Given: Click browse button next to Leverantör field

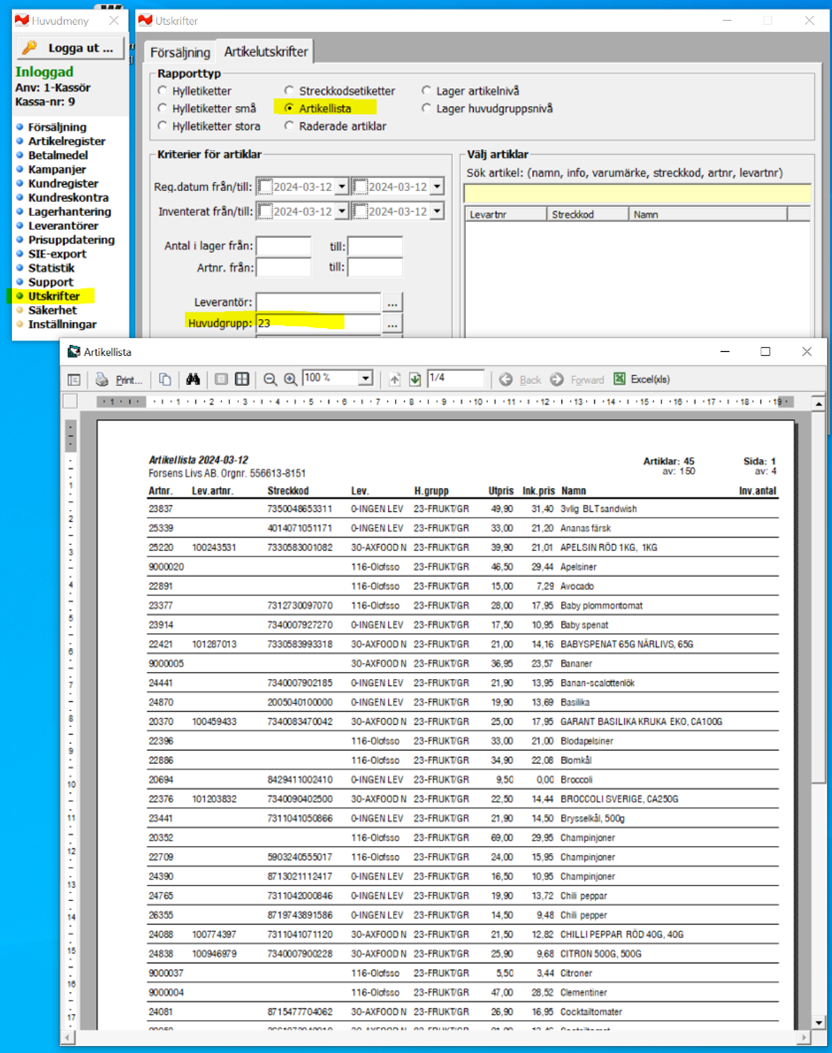Looking at the screenshot, I should point(393,302).
